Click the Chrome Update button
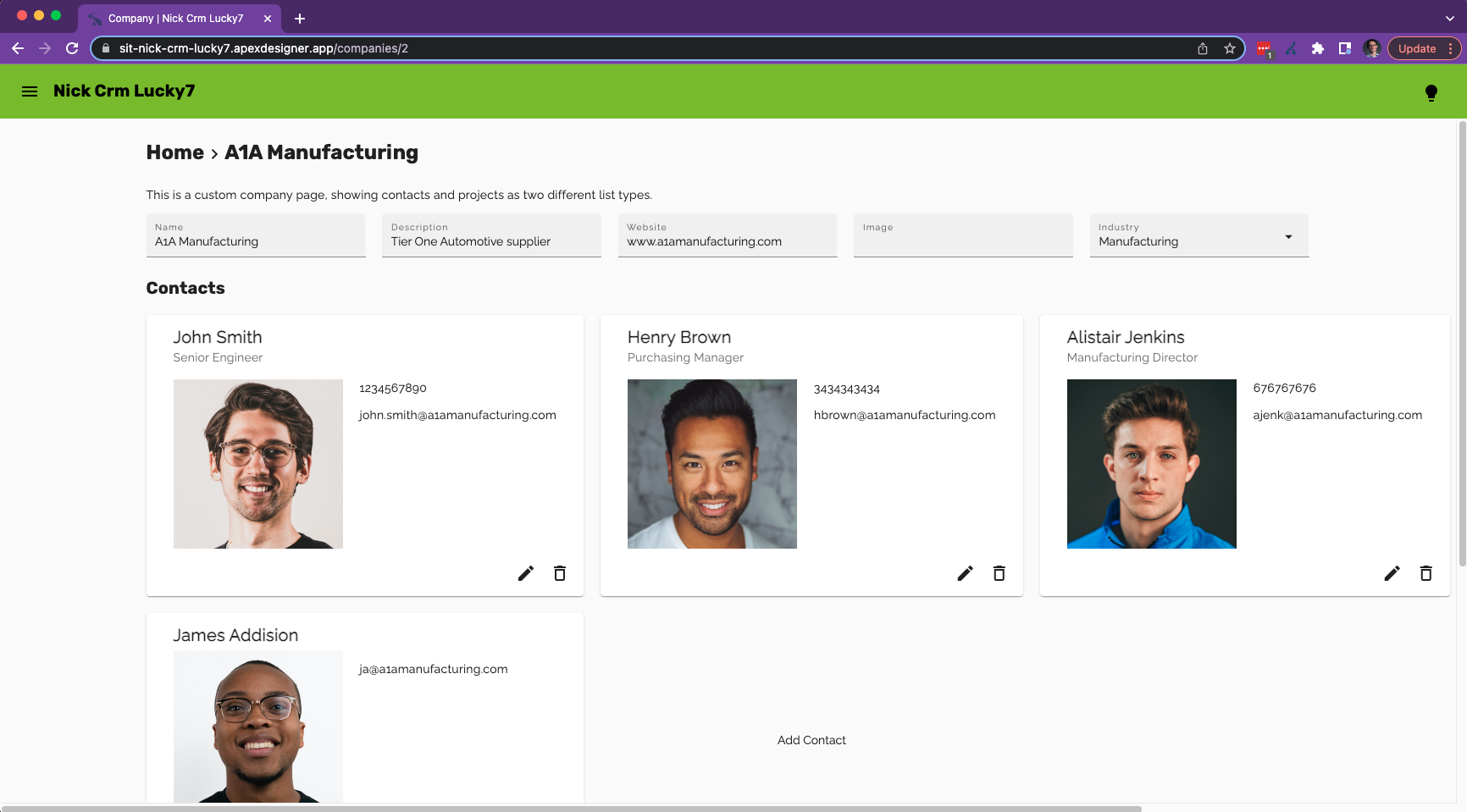 point(1417,48)
